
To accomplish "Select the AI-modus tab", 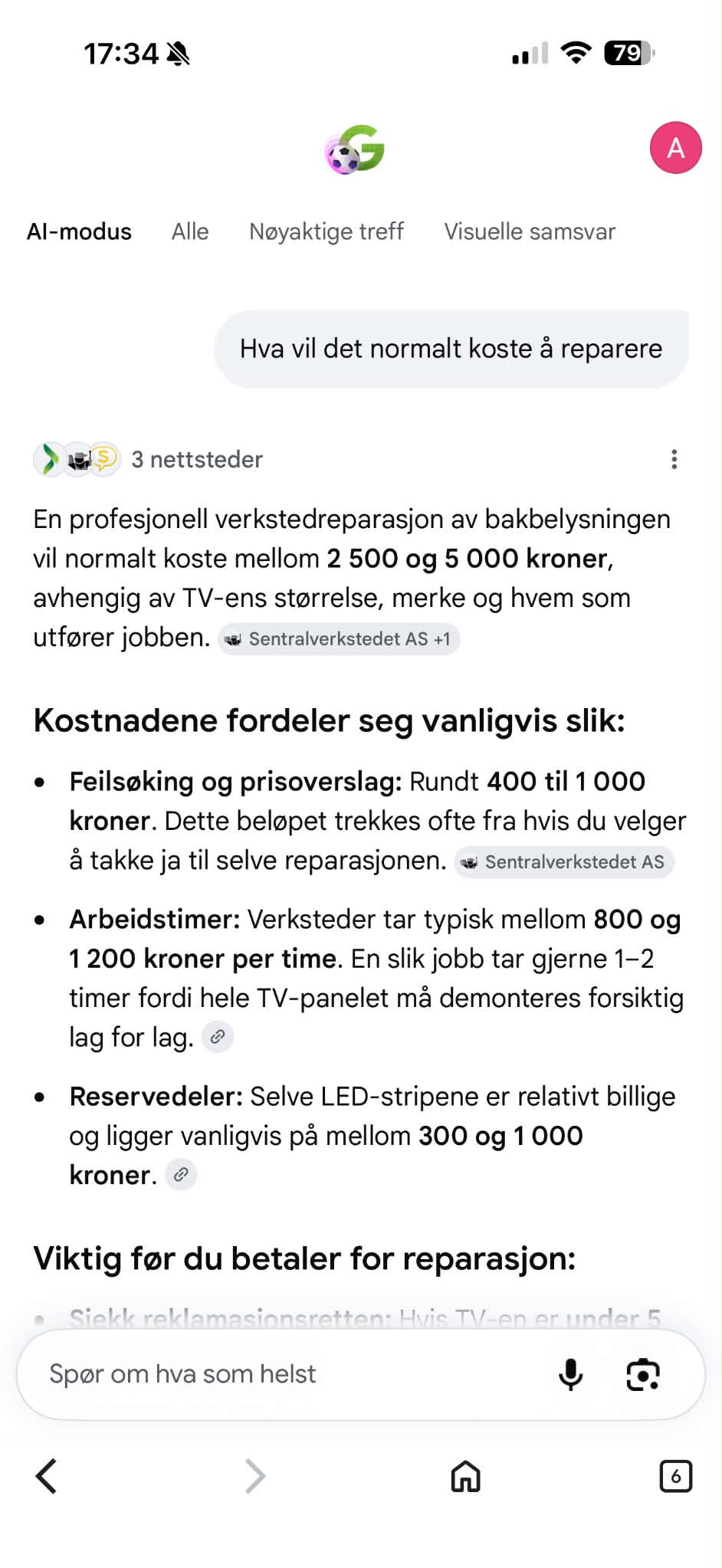I will coord(79,231).
